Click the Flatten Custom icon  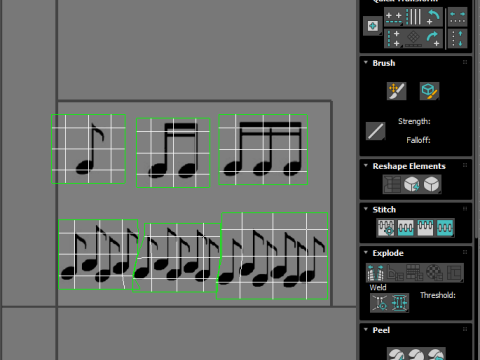pyautogui.click(x=454, y=273)
